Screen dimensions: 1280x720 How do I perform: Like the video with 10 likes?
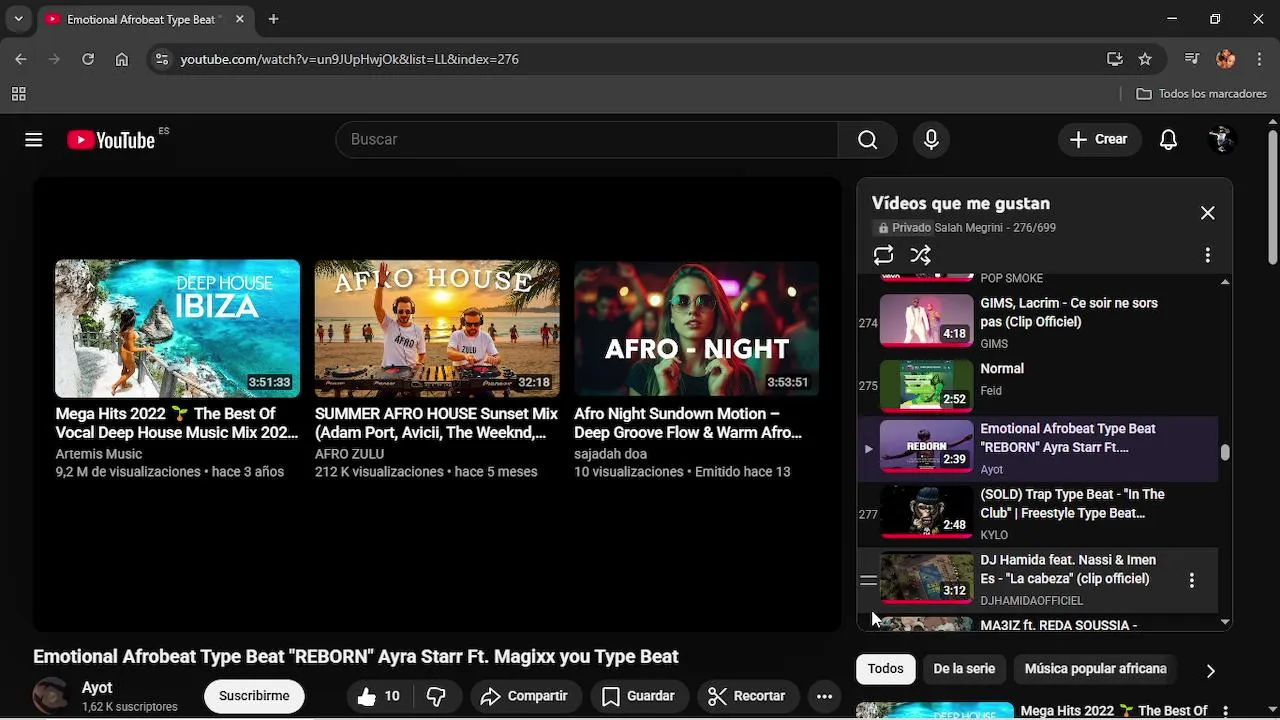tap(378, 696)
